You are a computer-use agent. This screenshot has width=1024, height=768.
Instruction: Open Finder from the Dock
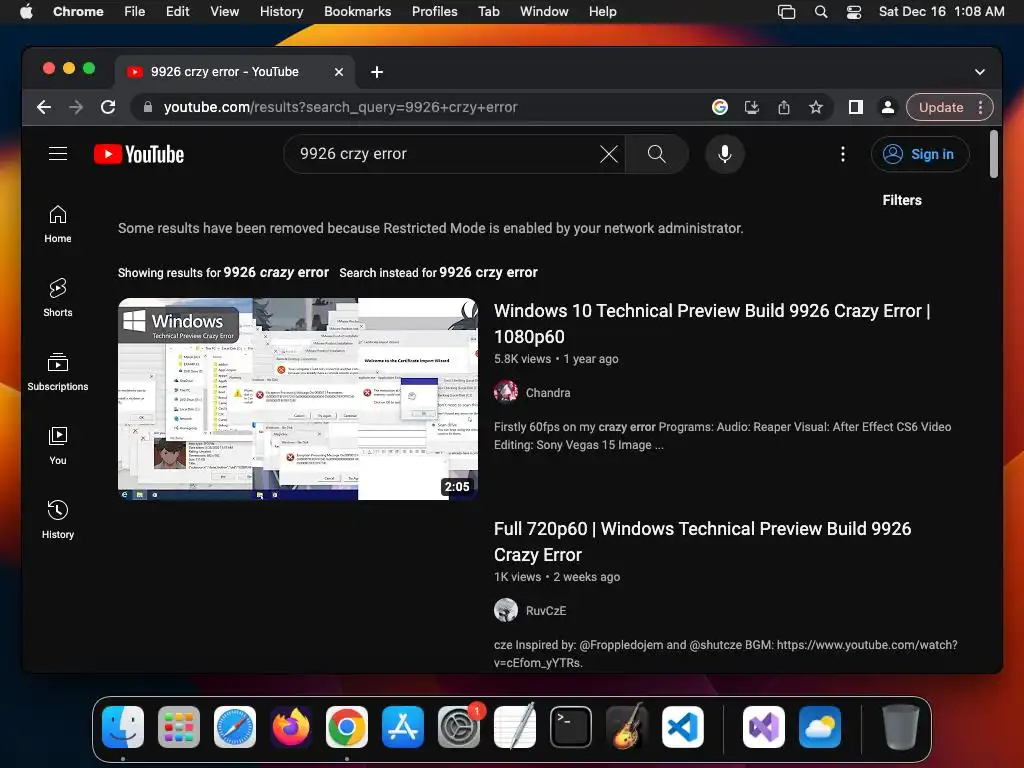[x=123, y=727]
